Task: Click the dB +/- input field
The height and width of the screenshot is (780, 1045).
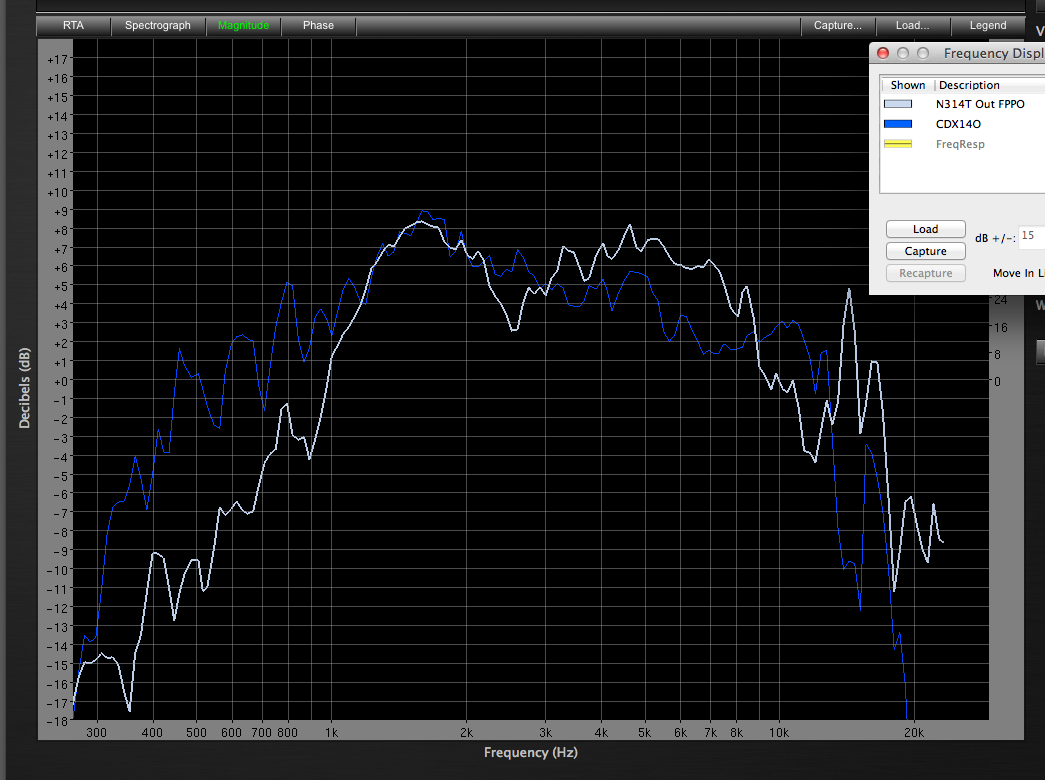Action: point(1032,236)
